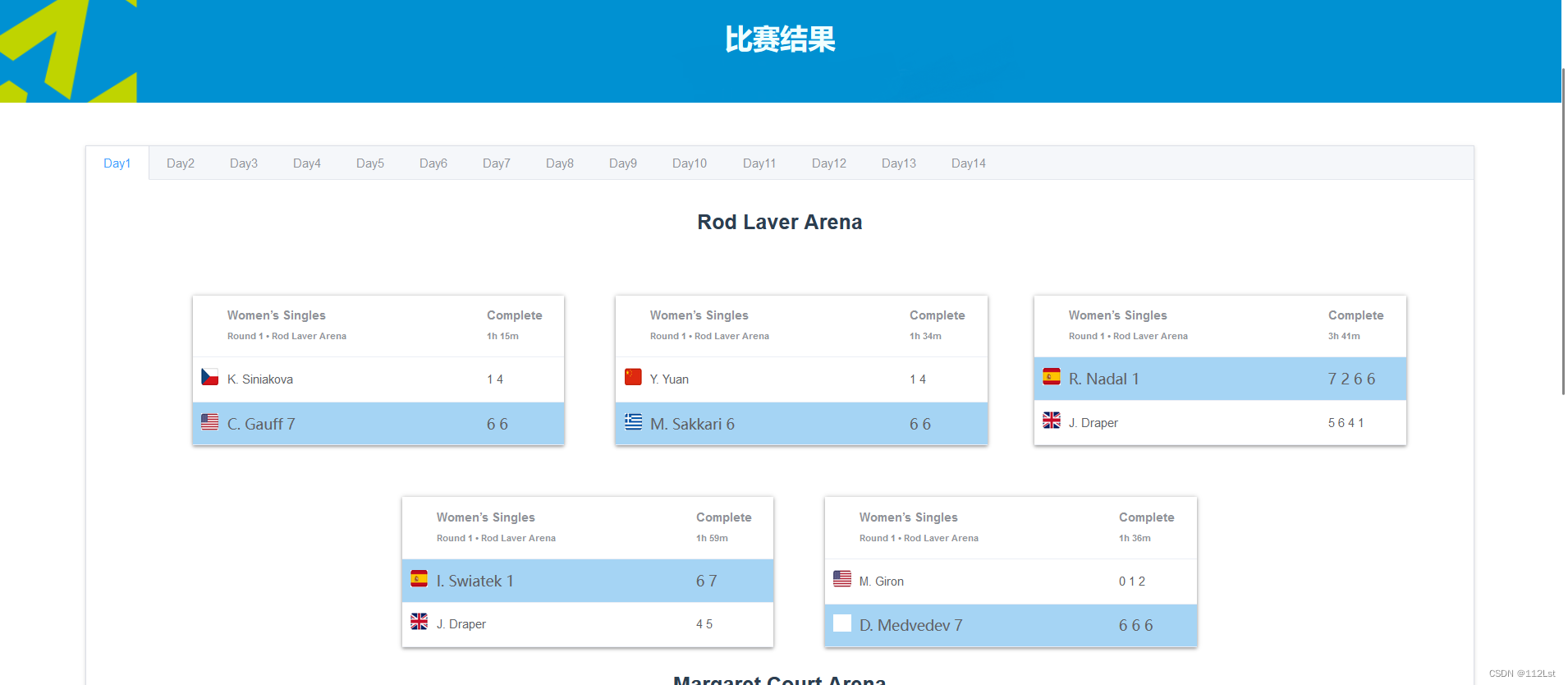The image size is (1568, 685).
Task: Select the Day5 tab
Action: [x=370, y=163]
